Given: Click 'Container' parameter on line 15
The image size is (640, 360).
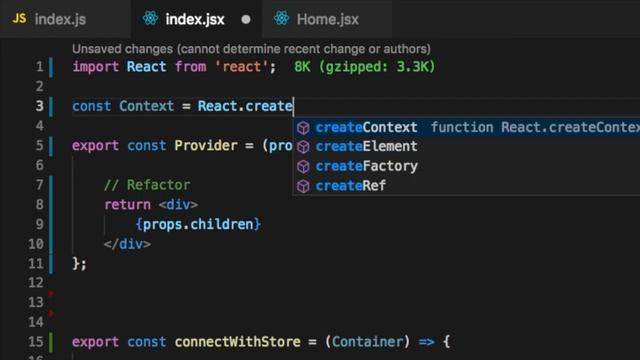Looking at the screenshot, I should pyautogui.click(x=367, y=342).
